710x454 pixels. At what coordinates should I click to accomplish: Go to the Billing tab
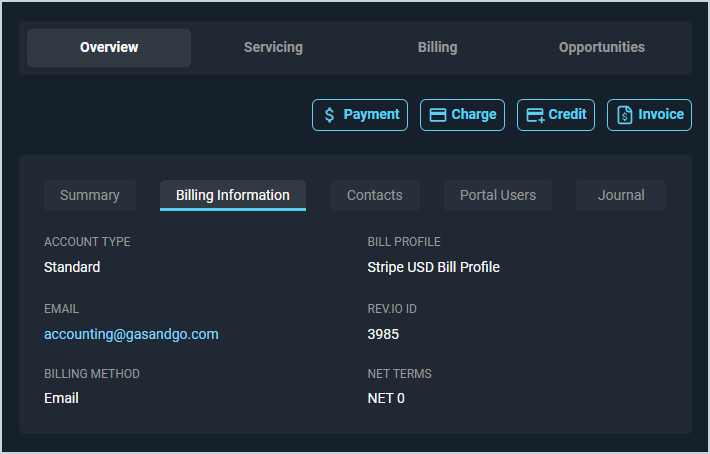(x=437, y=48)
